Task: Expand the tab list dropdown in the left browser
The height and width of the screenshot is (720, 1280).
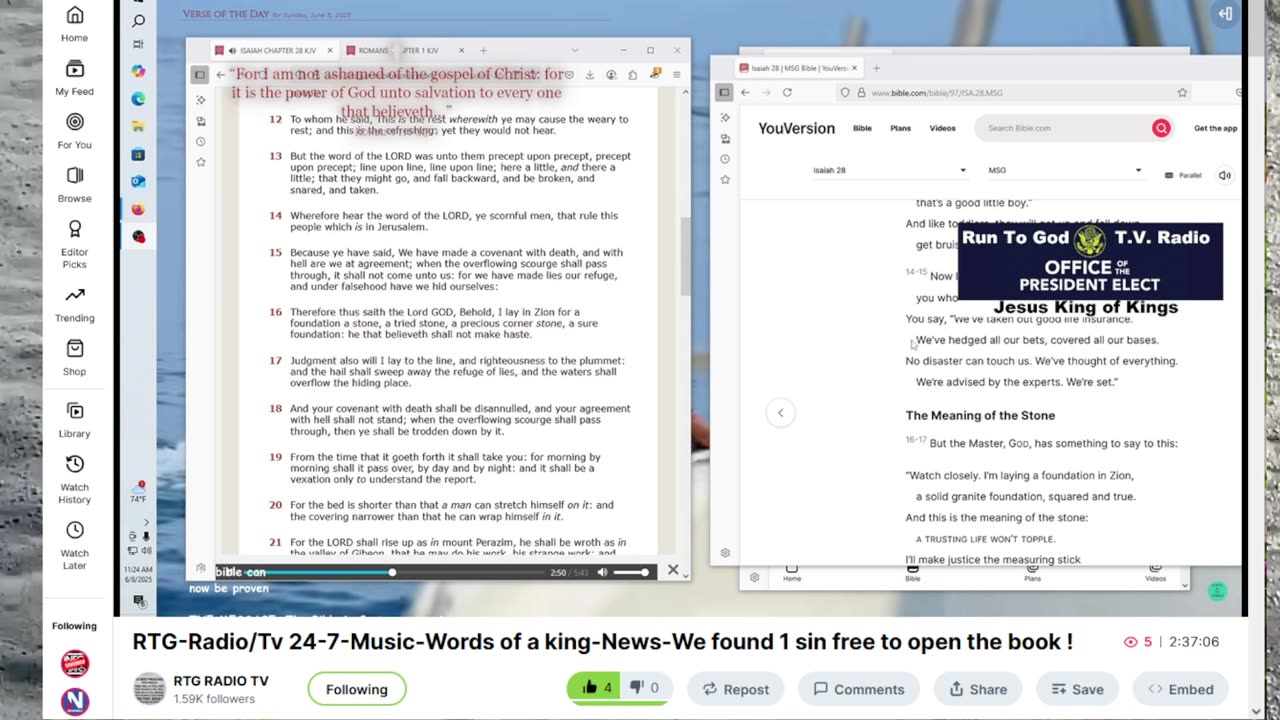Action: tap(574, 50)
